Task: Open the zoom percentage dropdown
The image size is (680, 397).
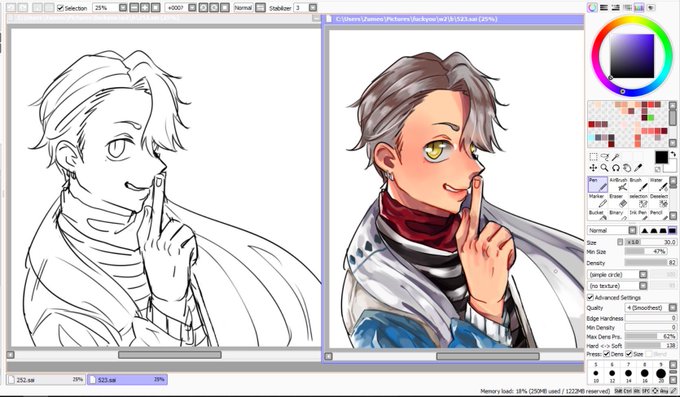Action: [123, 8]
